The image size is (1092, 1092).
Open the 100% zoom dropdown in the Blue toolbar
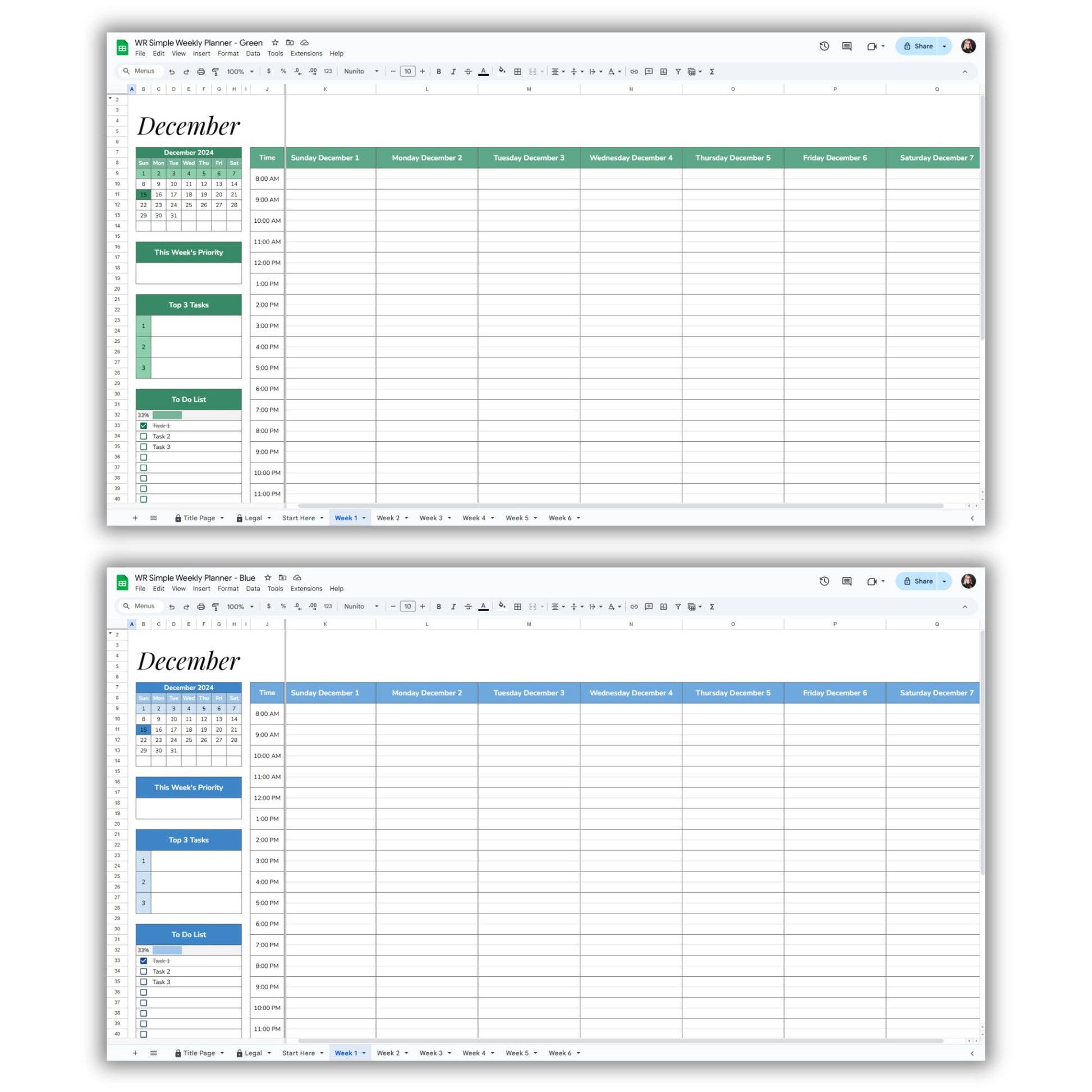pos(240,607)
